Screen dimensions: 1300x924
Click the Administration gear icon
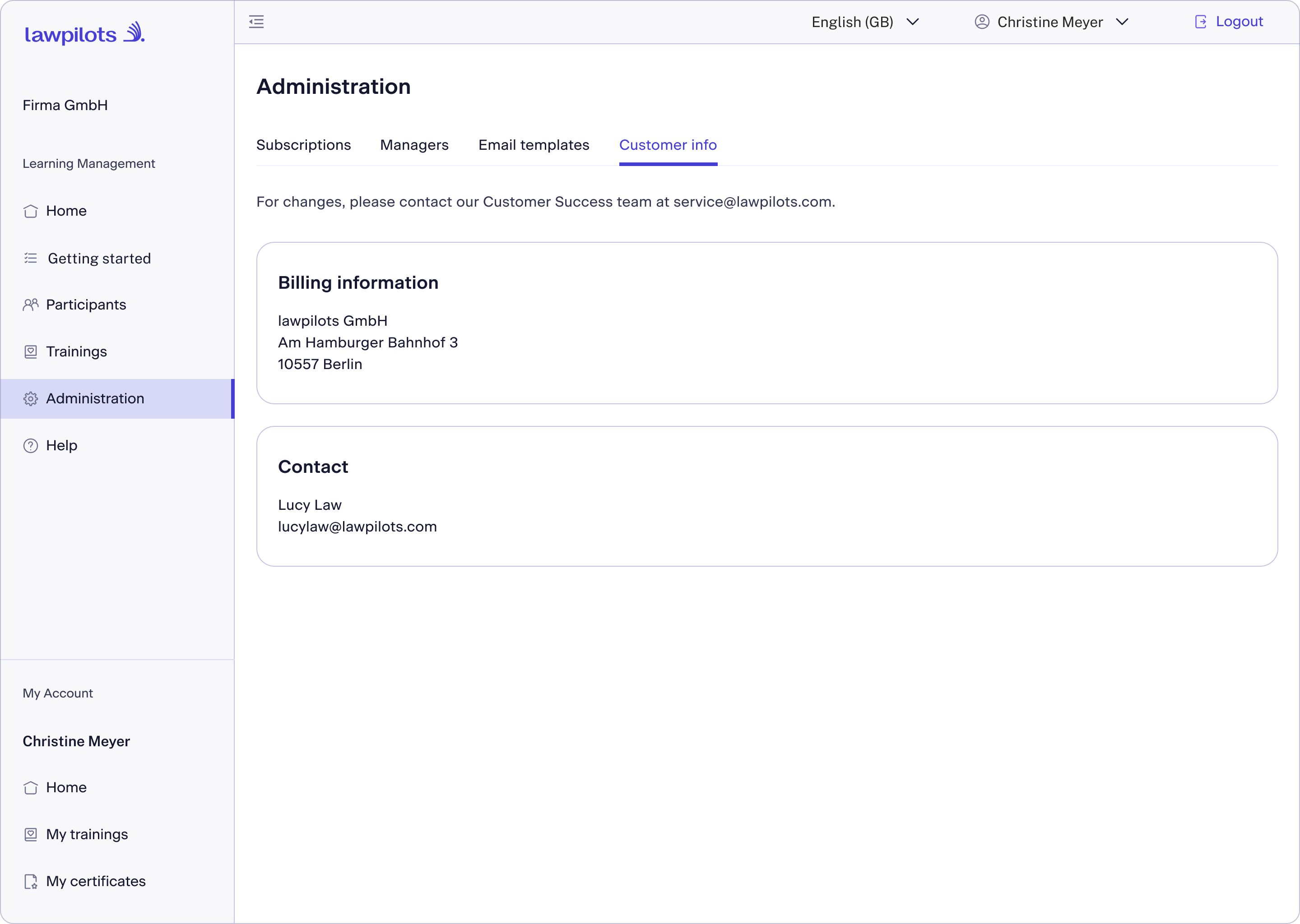pos(31,399)
